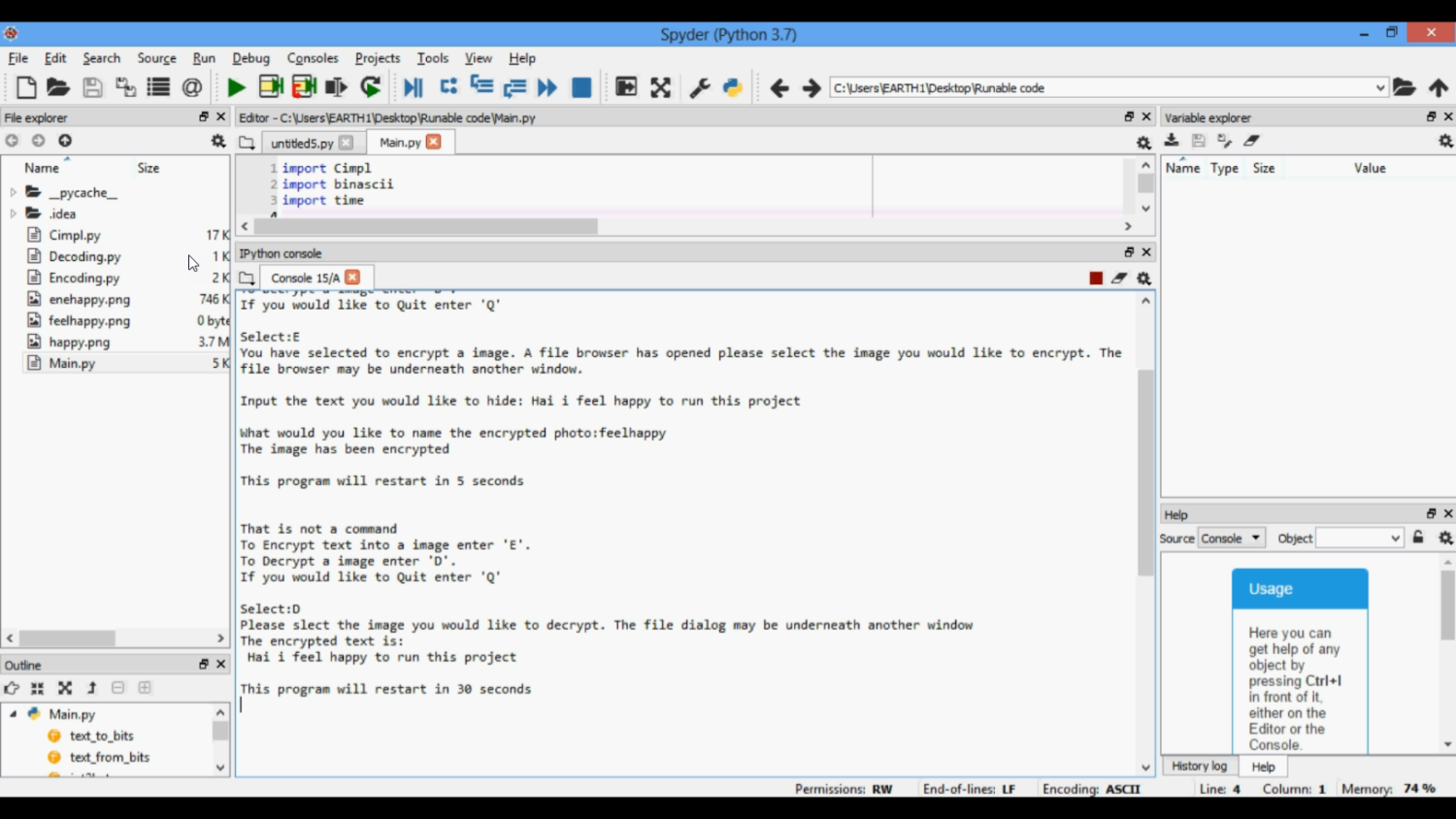
Task: Open the Source Console dropdown in Help
Action: [x=1231, y=538]
